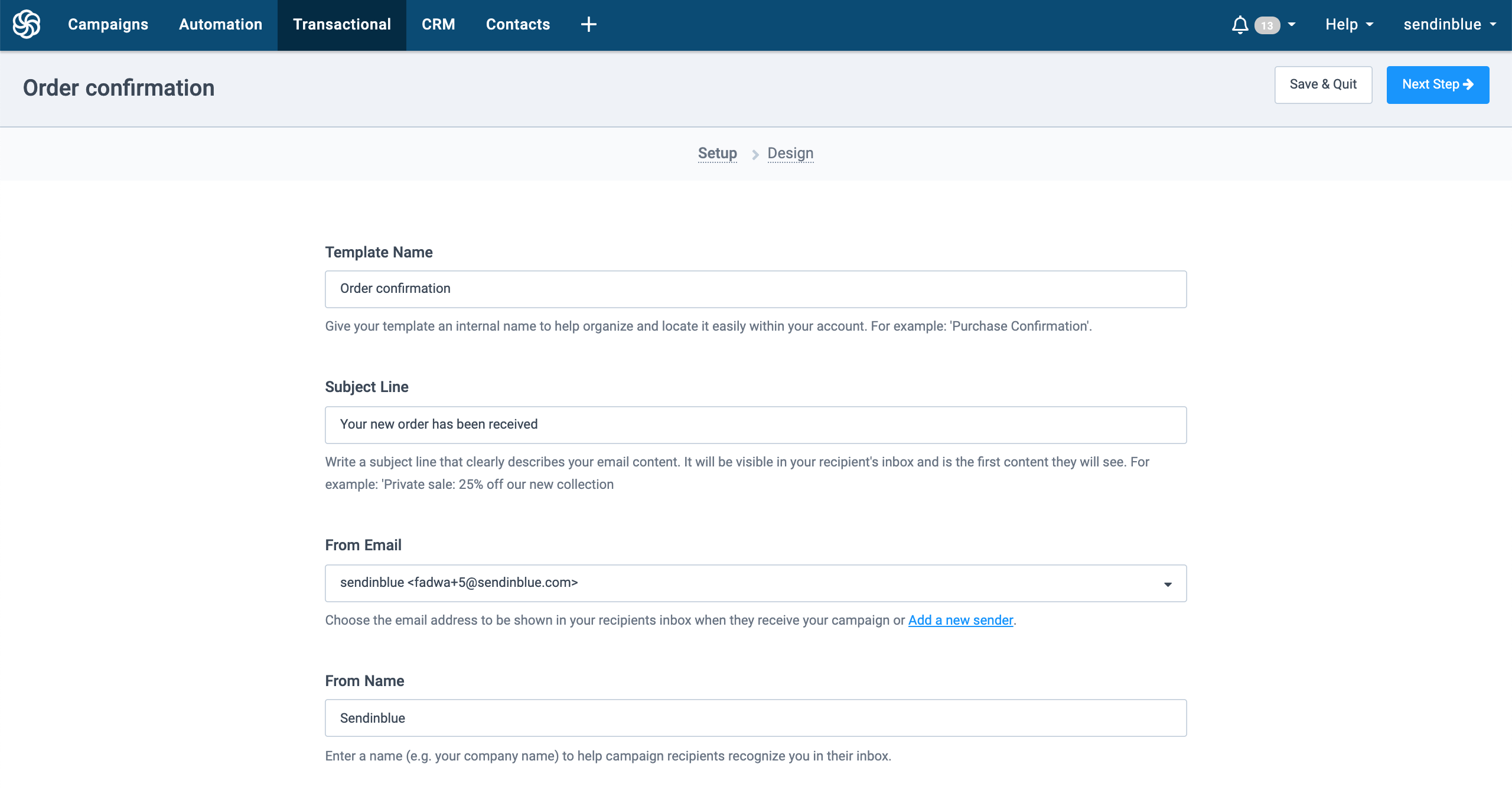Open the Contacts section
The width and height of the screenshot is (1512, 790).
[518, 24]
